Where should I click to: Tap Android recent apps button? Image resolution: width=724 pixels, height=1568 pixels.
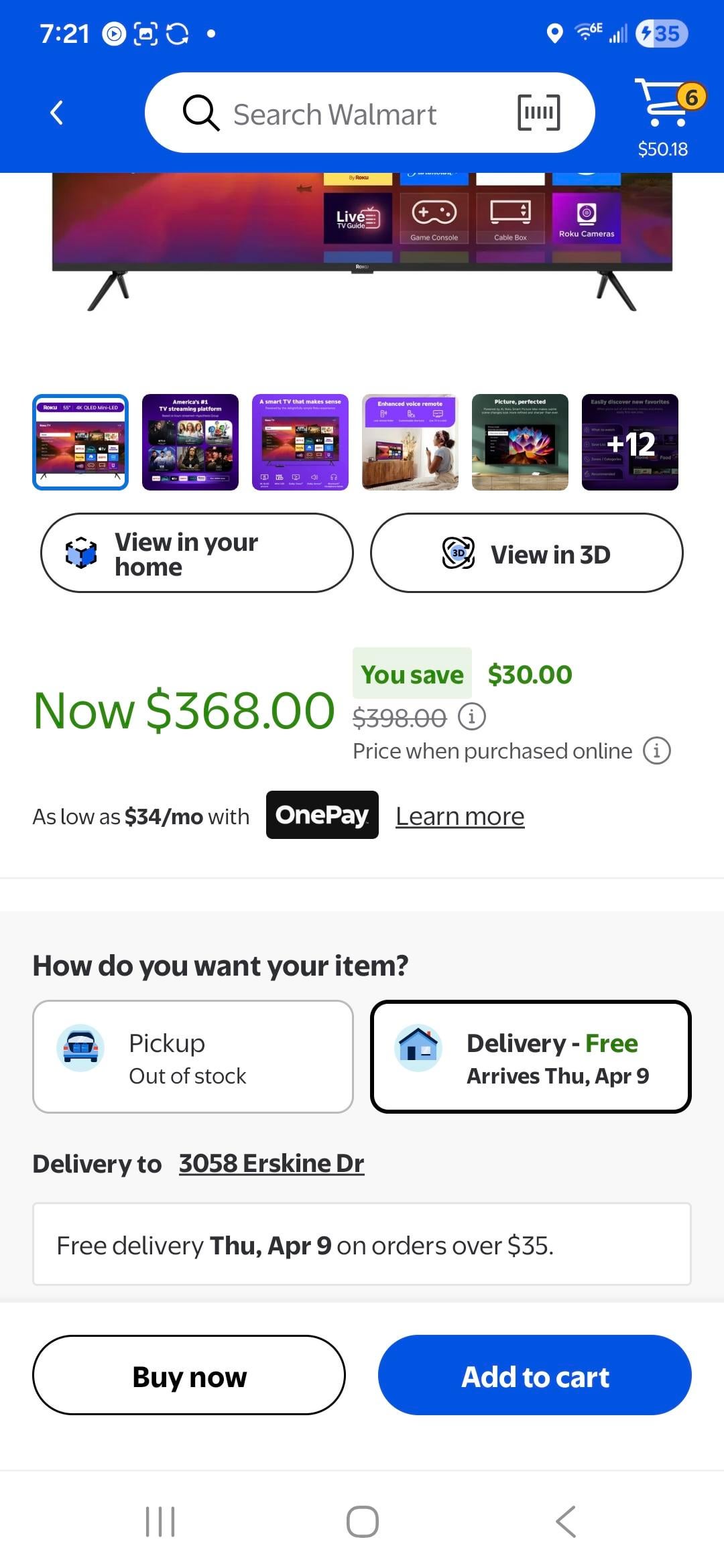click(160, 1521)
